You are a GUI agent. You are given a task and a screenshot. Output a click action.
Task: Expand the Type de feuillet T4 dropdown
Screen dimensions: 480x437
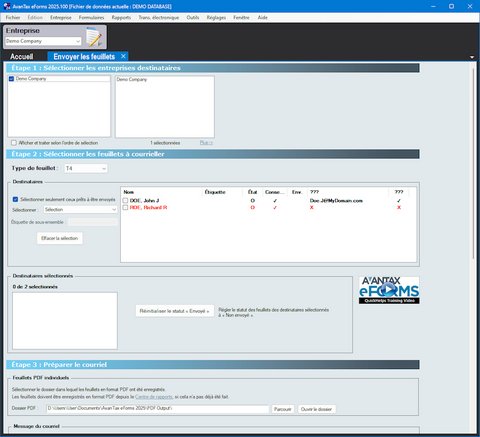coord(86,168)
